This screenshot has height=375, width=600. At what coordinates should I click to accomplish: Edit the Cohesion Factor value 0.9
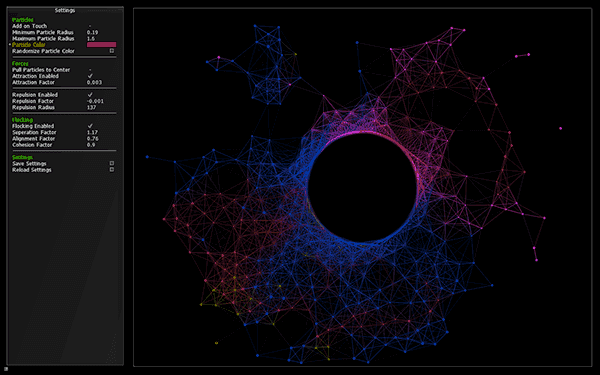tap(91, 145)
